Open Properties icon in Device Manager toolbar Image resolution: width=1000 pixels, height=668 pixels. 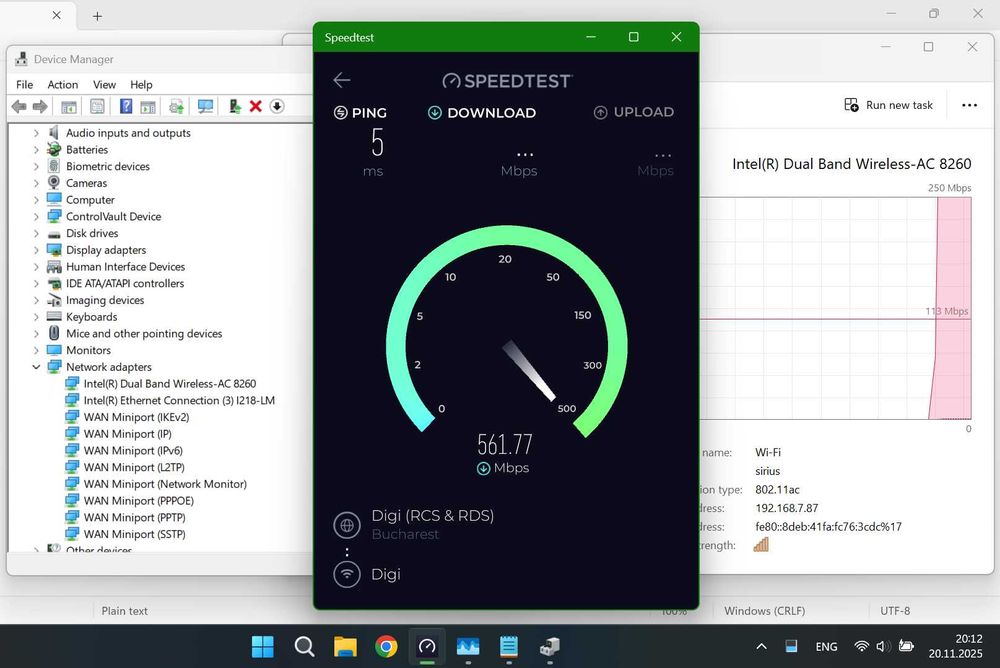(97, 107)
